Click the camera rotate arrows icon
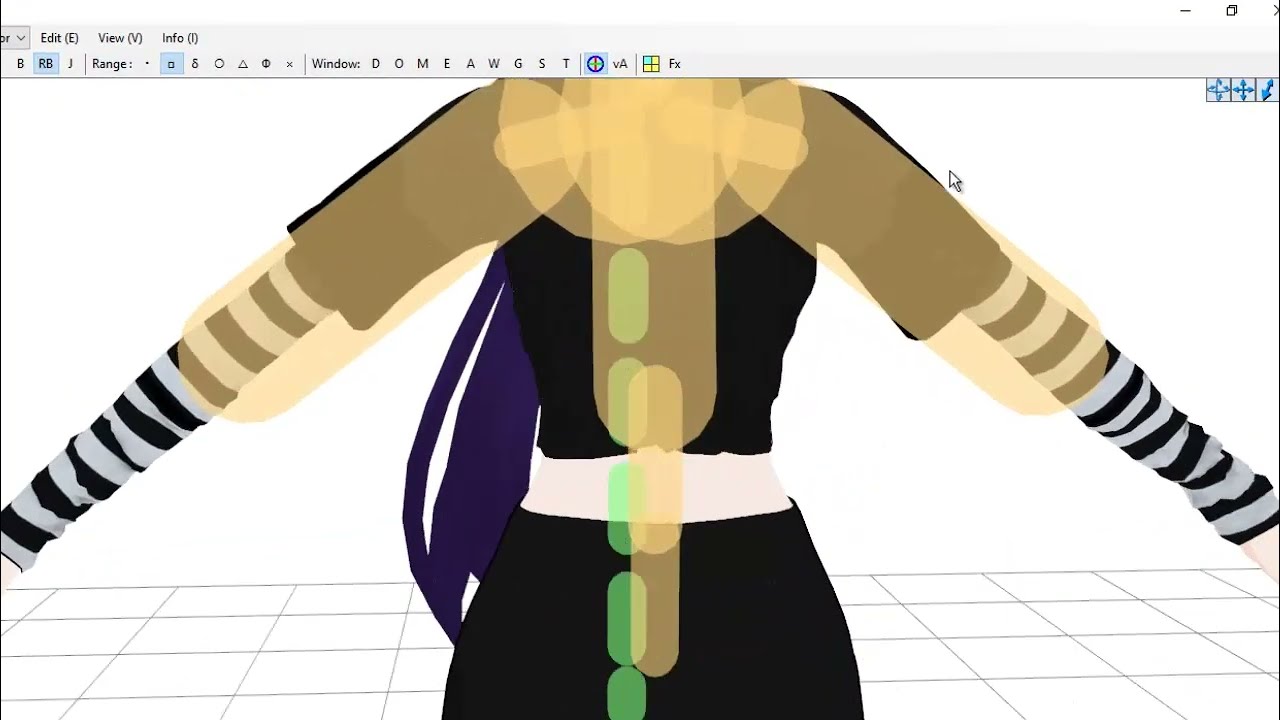Image resolution: width=1280 pixels, height=720 pixels. click(1218, 90)
